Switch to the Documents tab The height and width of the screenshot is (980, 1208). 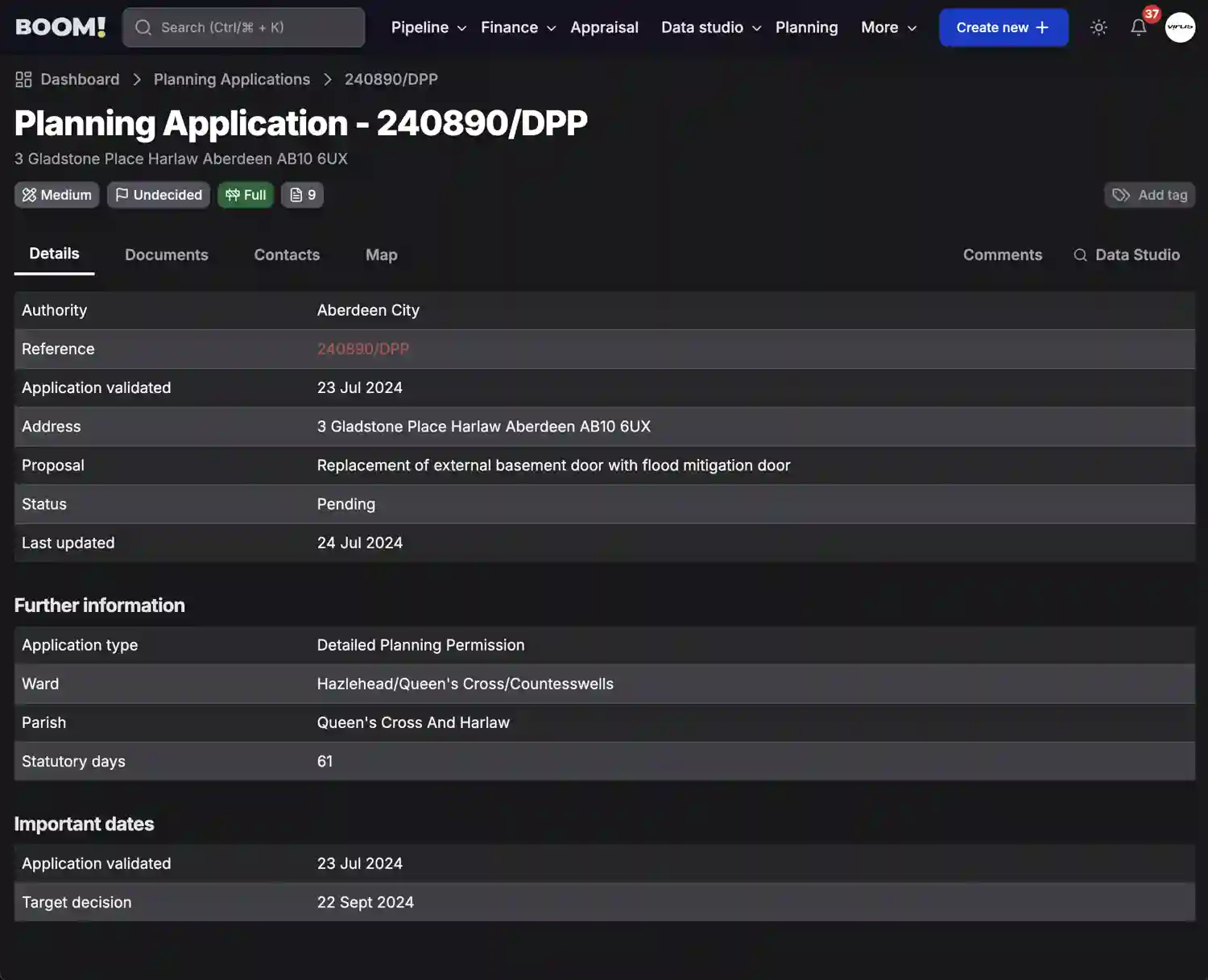coord(167,254)
